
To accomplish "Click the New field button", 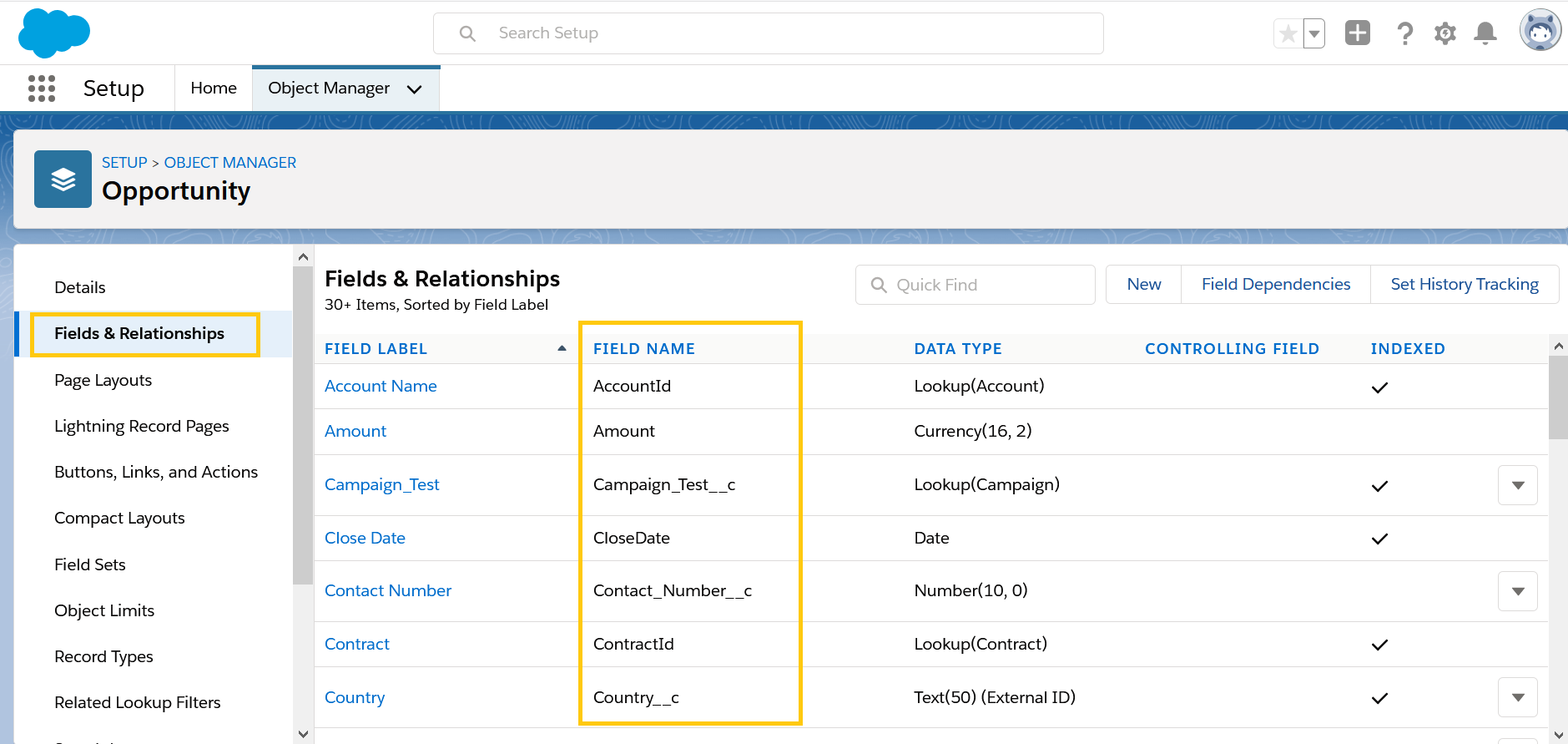I will pyautogui.click(x=1143, y=285).
